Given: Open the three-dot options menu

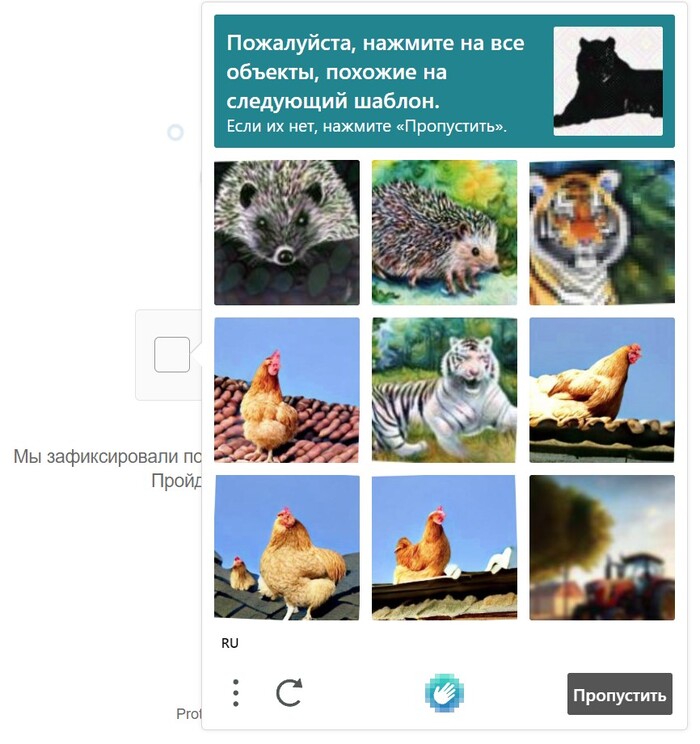Looking at the screenshot, I should [236, 693].
